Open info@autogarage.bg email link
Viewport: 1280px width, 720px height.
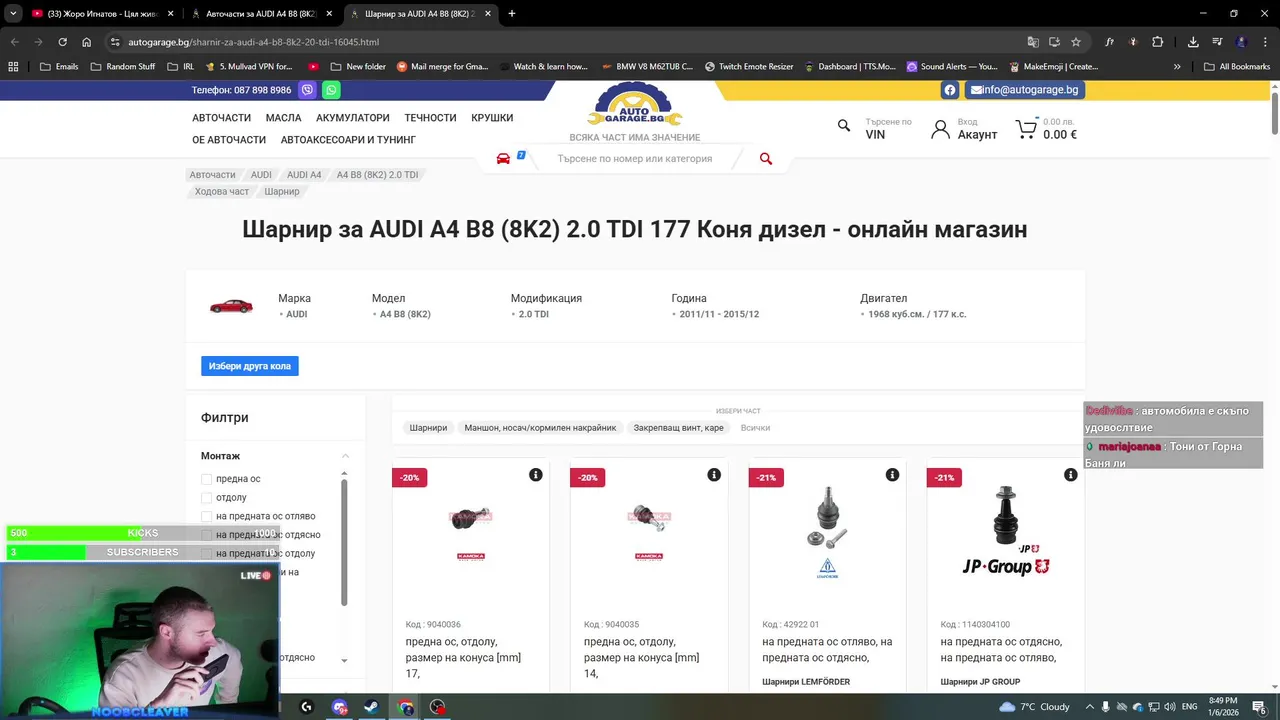point(1024,90)
